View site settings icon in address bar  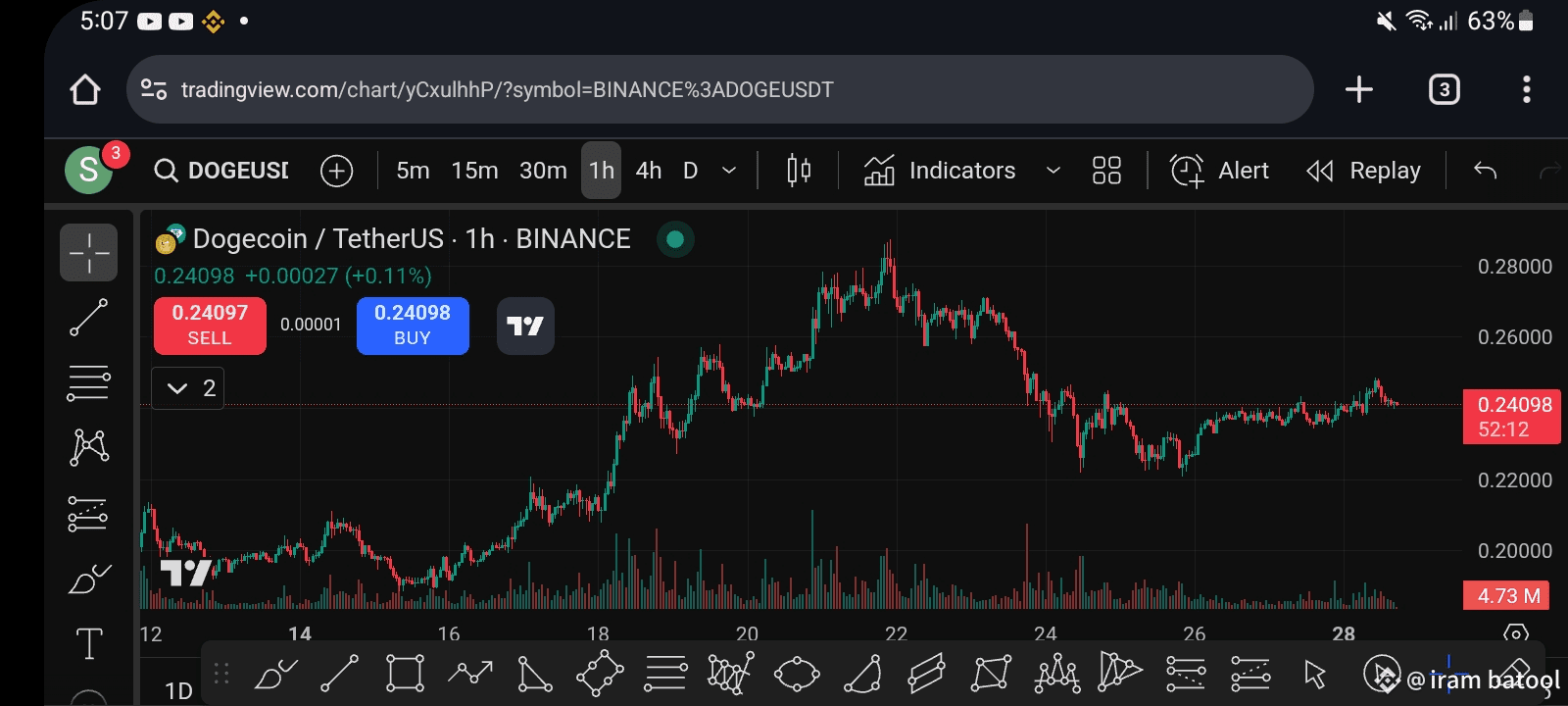click(x=154, y=89)
